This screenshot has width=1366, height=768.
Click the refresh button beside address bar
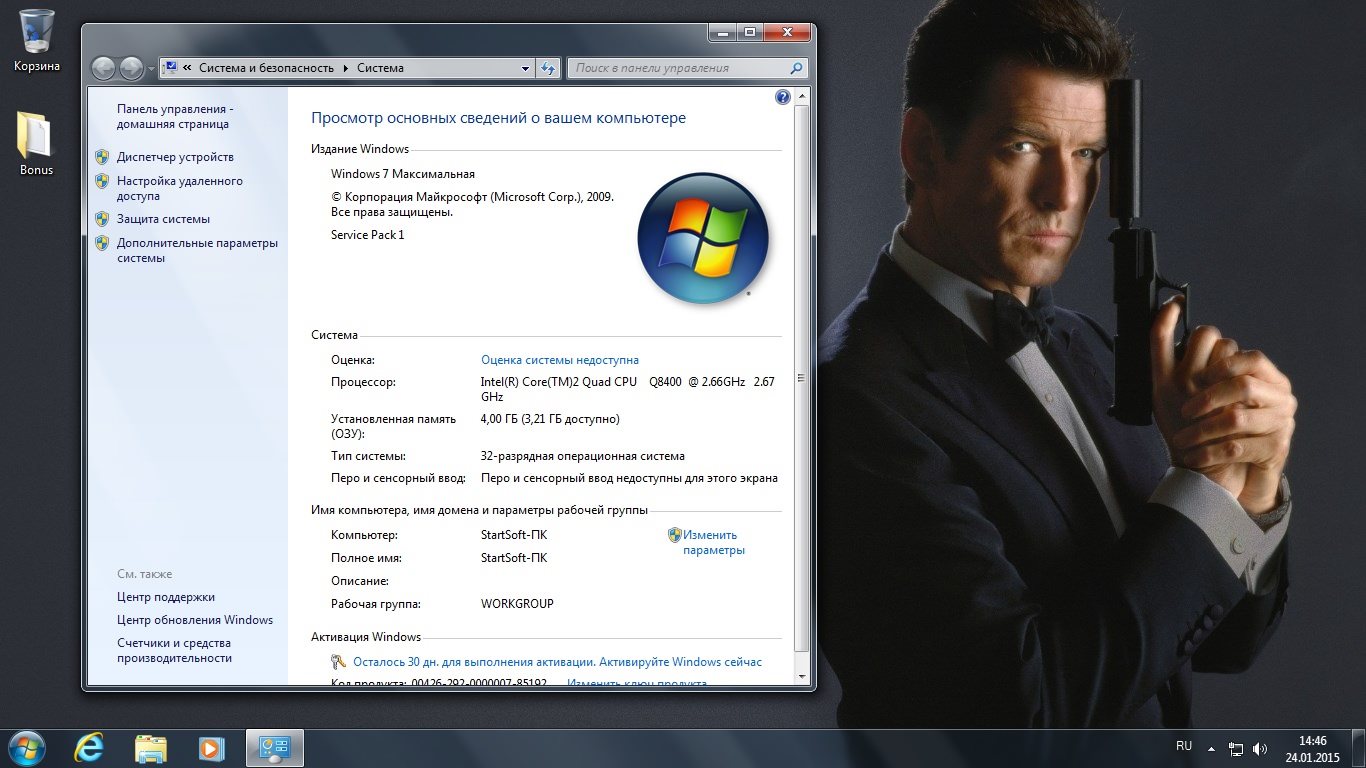click(x=548, y=68)
